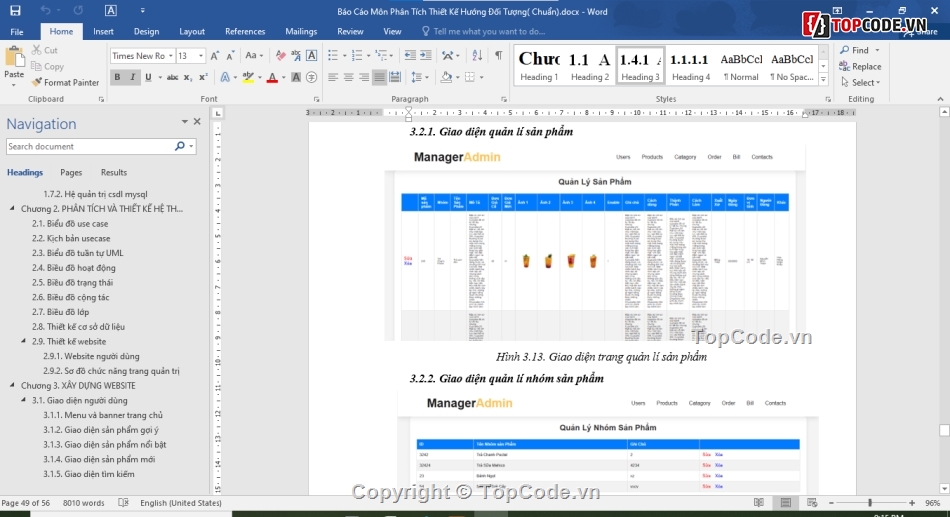
Task: Align text to the left
Action: click(333, 78)
